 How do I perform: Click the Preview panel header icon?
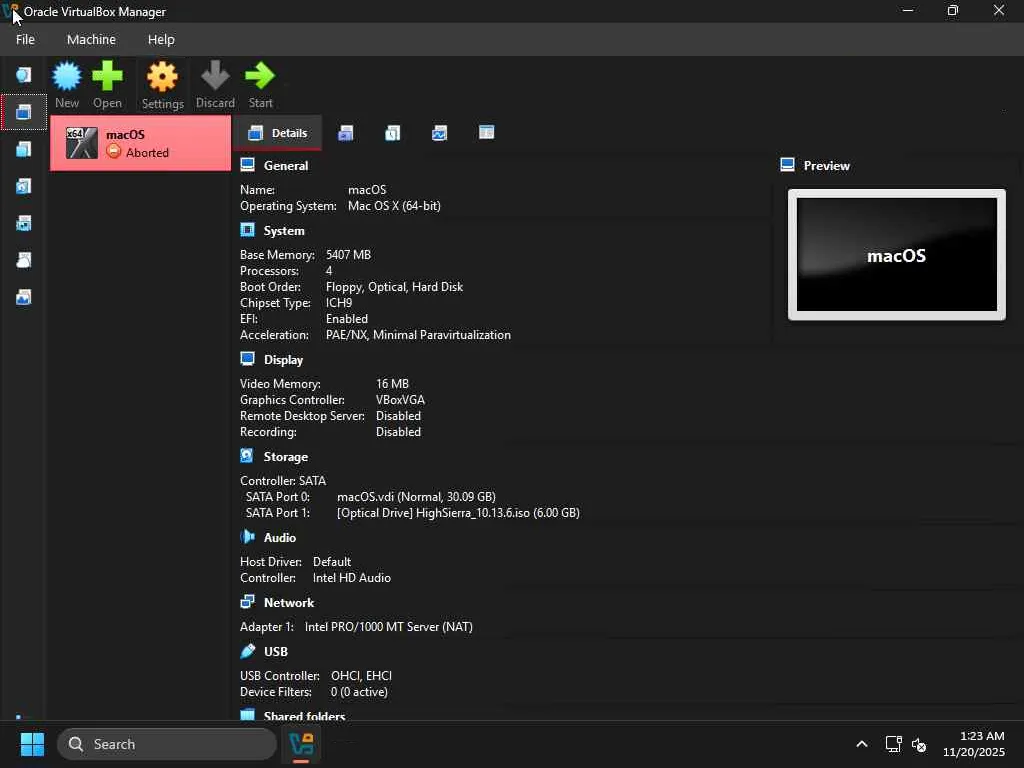(x=788, y=165)
